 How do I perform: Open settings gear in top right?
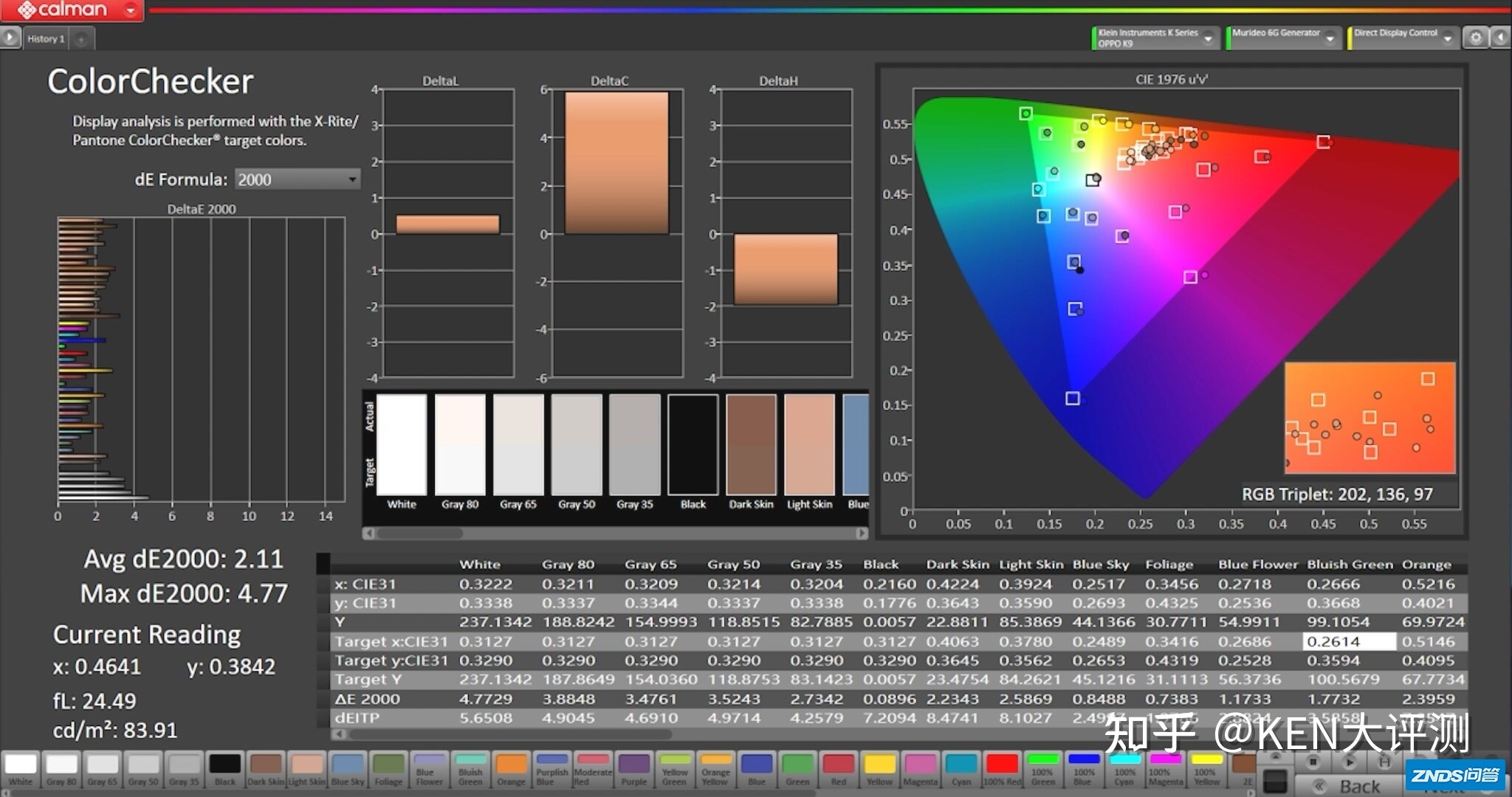pyautogui.click(x=1475, y=38)
